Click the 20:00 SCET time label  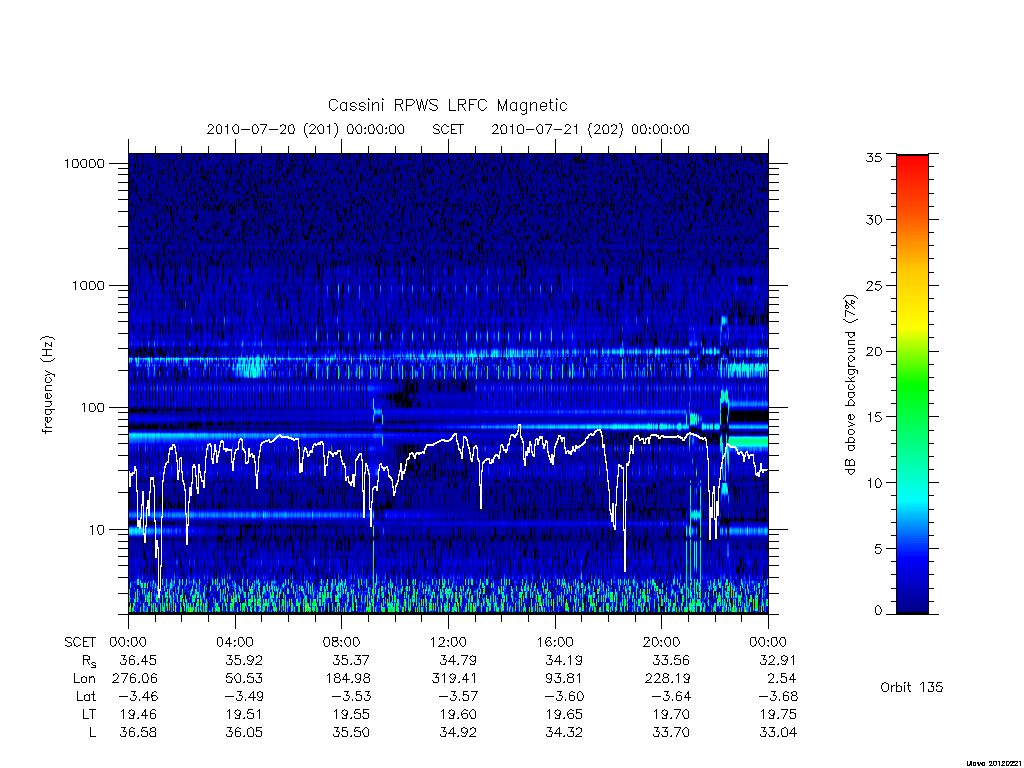662,642
